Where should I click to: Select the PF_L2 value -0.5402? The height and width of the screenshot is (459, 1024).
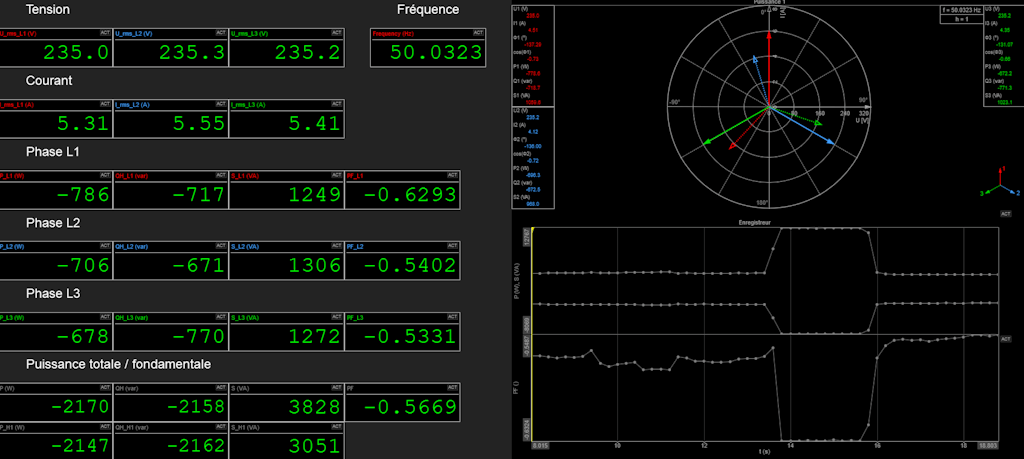coord(409,265)
